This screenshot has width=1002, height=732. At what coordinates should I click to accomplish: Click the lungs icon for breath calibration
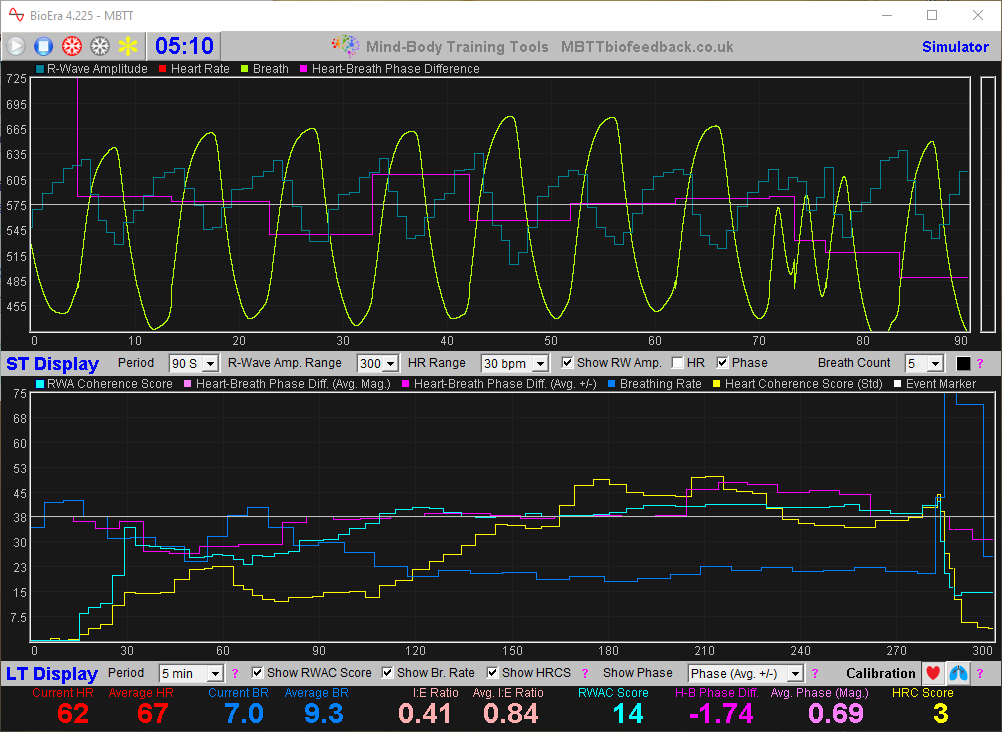(957, 673)
